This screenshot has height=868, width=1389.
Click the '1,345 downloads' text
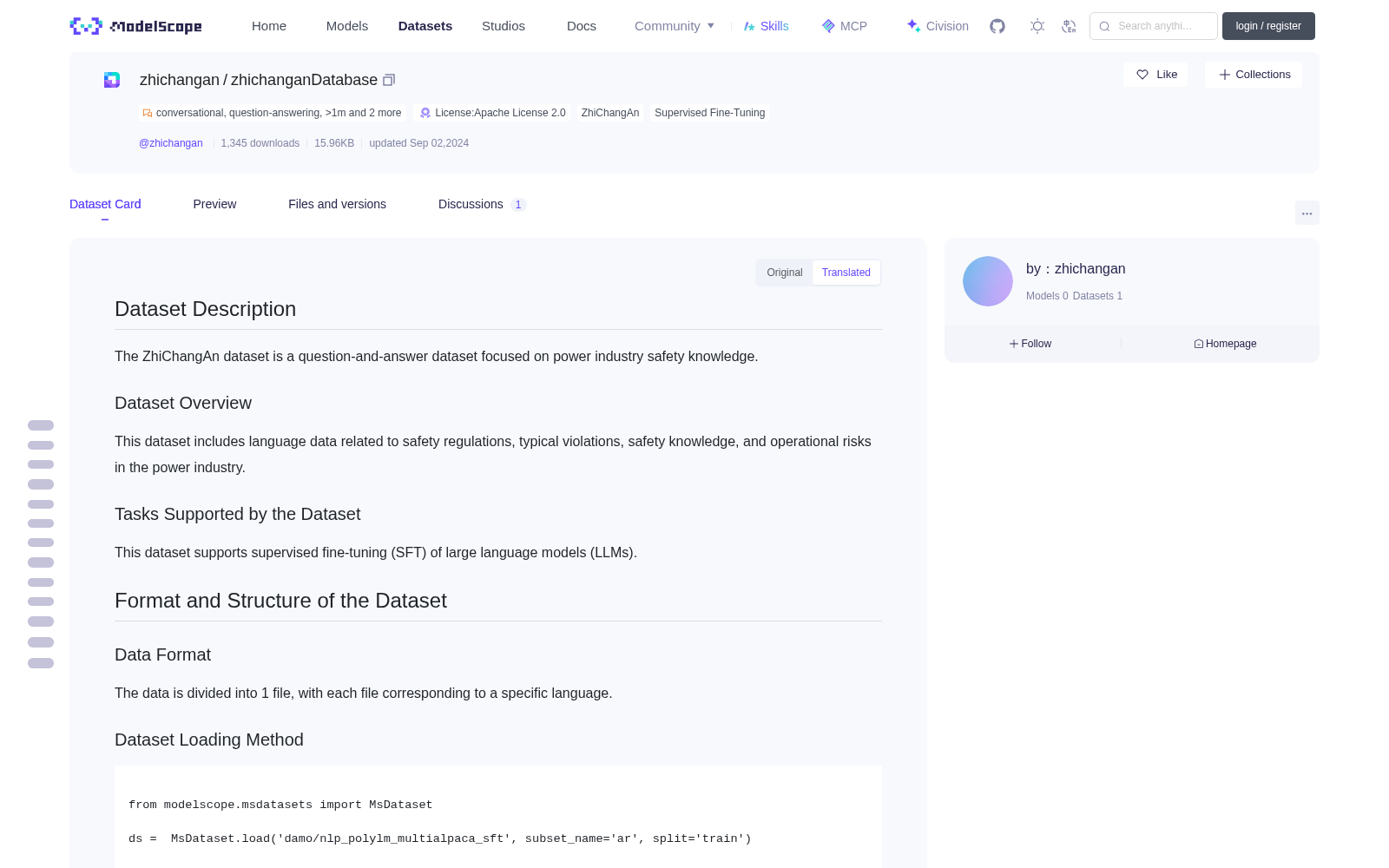pyautogui.click(x=260, y=143)
